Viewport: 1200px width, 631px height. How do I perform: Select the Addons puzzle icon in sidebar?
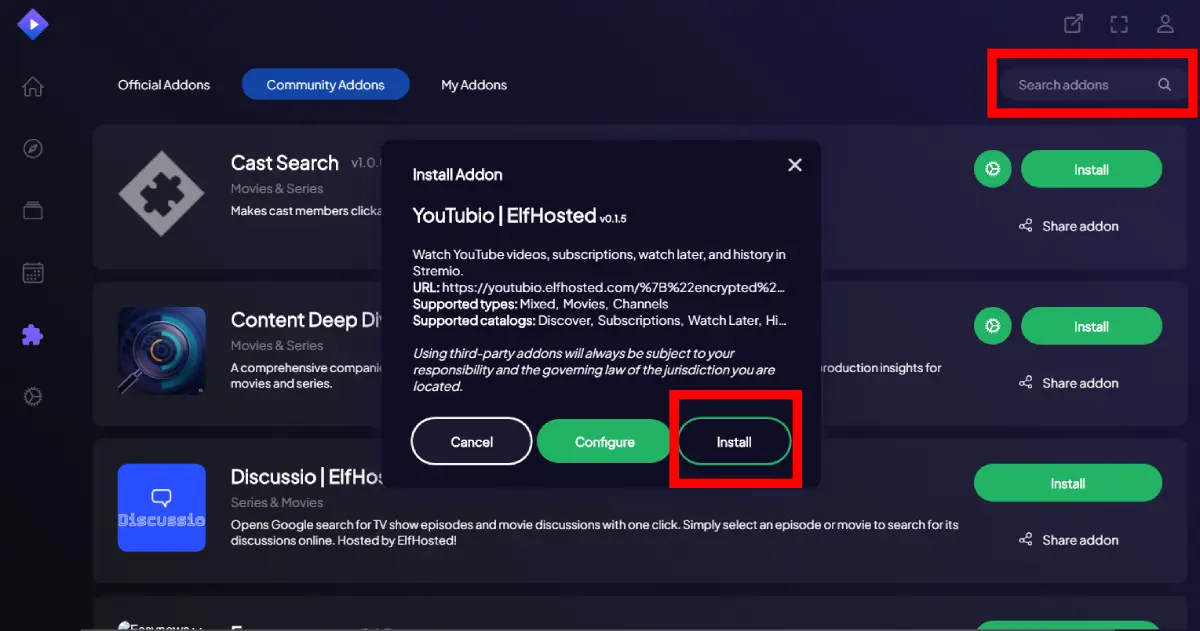33,335
